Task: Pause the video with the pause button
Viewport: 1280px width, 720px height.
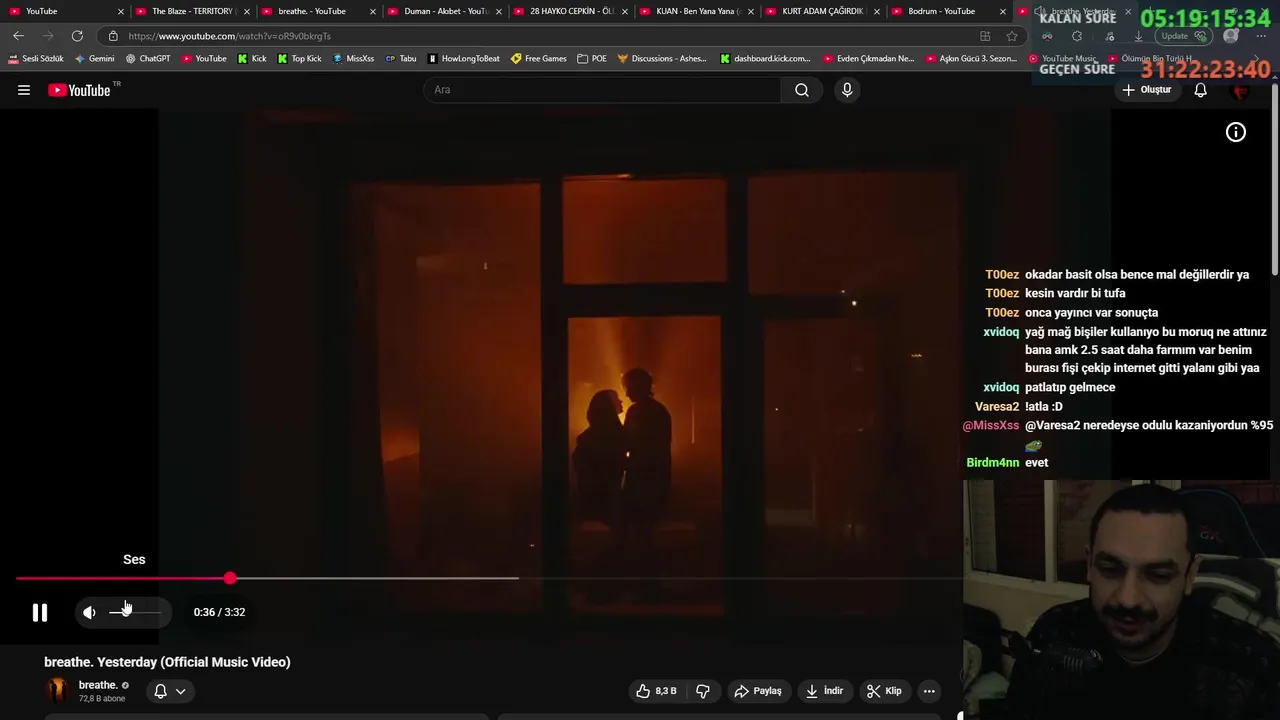Action: pos(39,612)
